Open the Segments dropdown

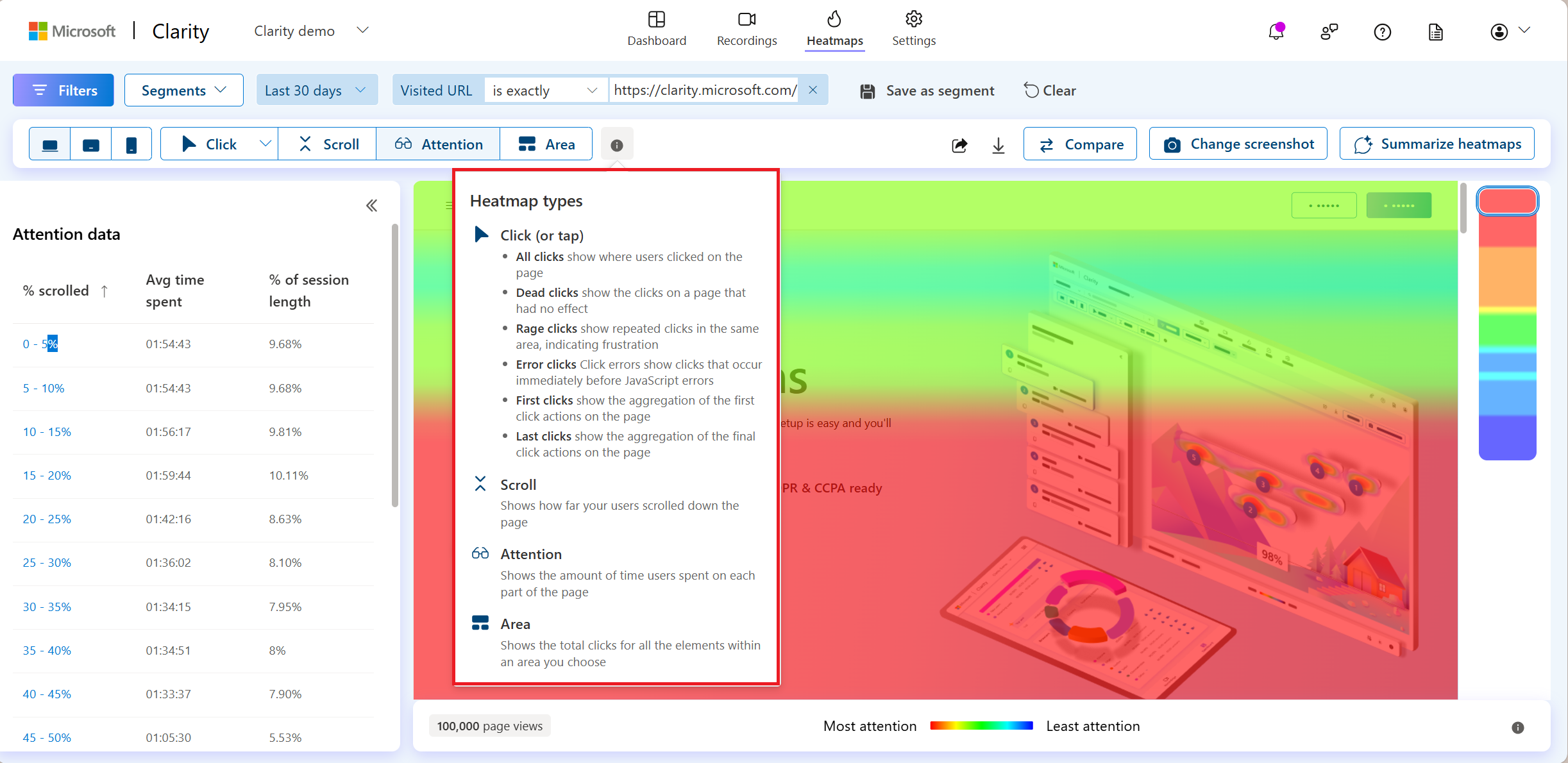(x=184, y=90)
